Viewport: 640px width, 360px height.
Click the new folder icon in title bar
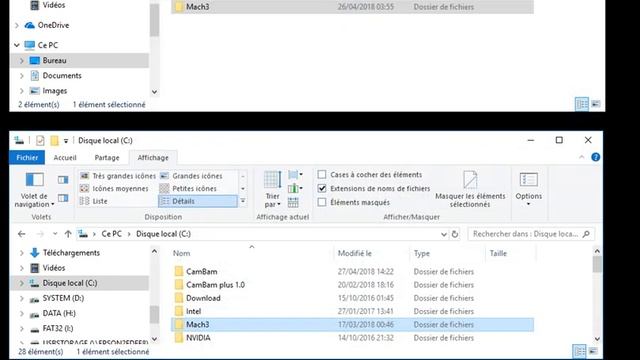[x=54, y=141]
